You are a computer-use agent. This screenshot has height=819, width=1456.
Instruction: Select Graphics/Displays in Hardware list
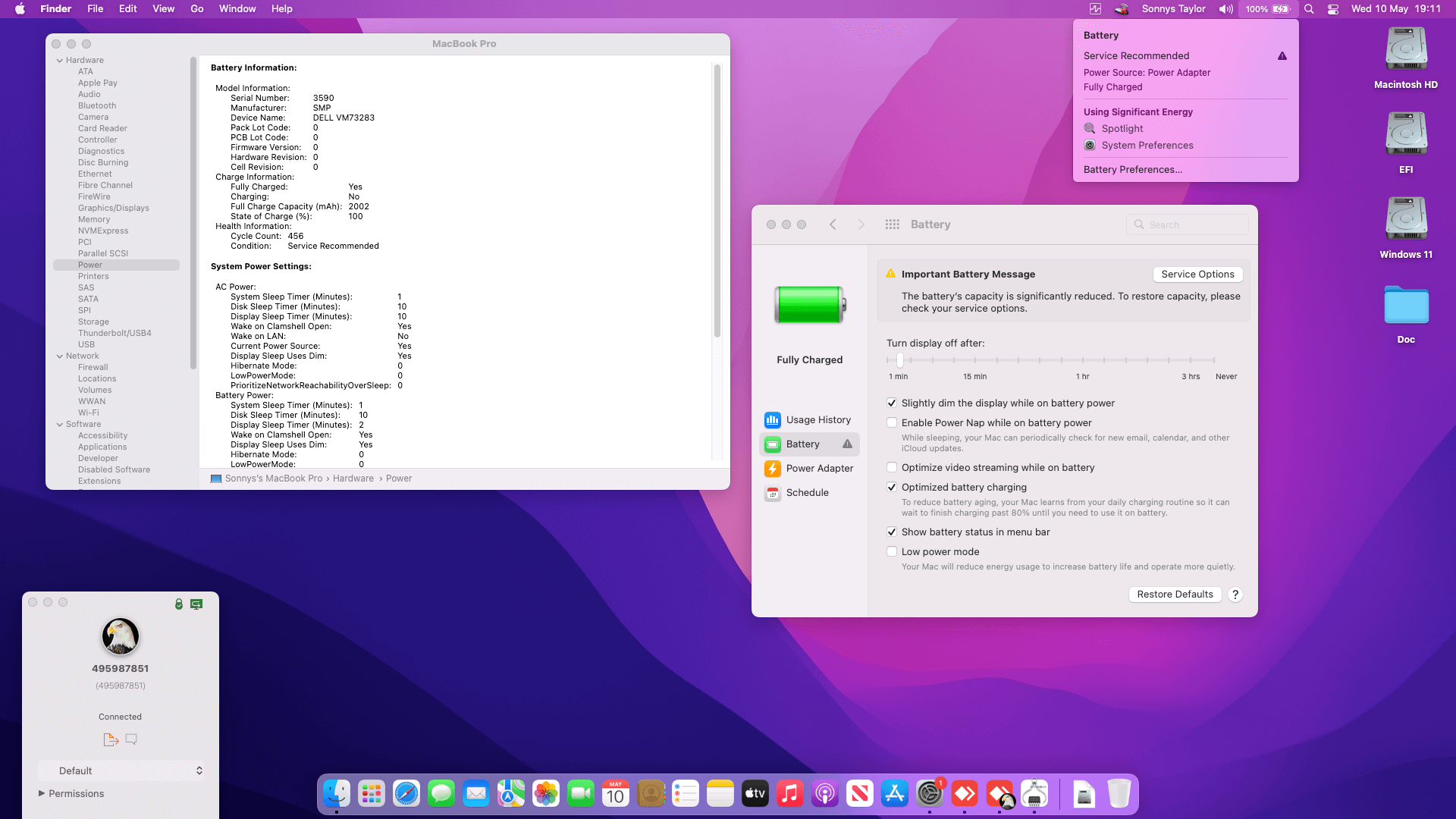point(114,209)
